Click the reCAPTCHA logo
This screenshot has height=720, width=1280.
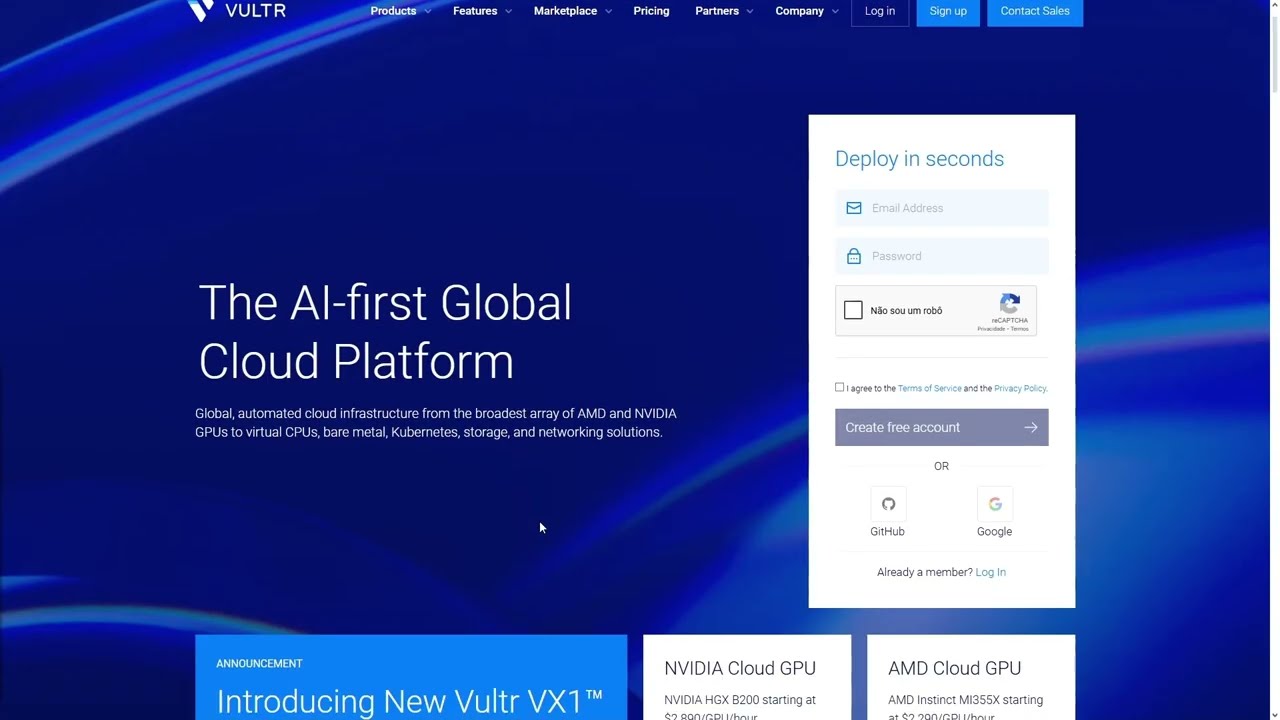(x=1010, y=303)
